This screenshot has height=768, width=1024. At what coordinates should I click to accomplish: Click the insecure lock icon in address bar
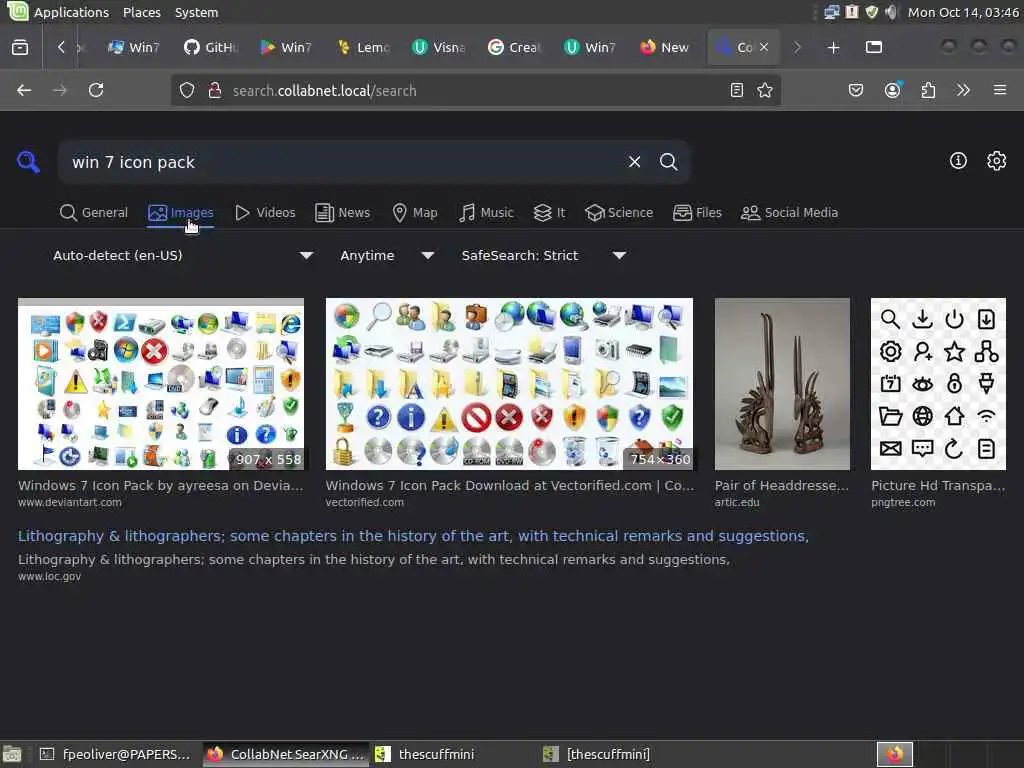214,90
